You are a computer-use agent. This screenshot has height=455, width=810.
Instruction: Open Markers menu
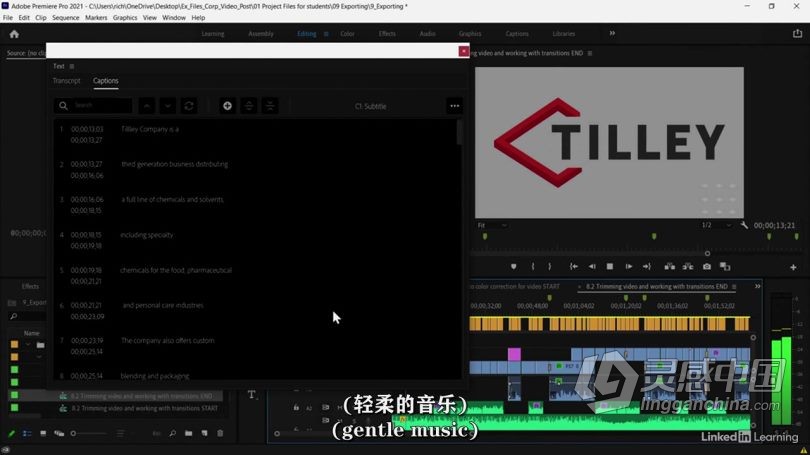pyautogui.click(x=96, y=18)
